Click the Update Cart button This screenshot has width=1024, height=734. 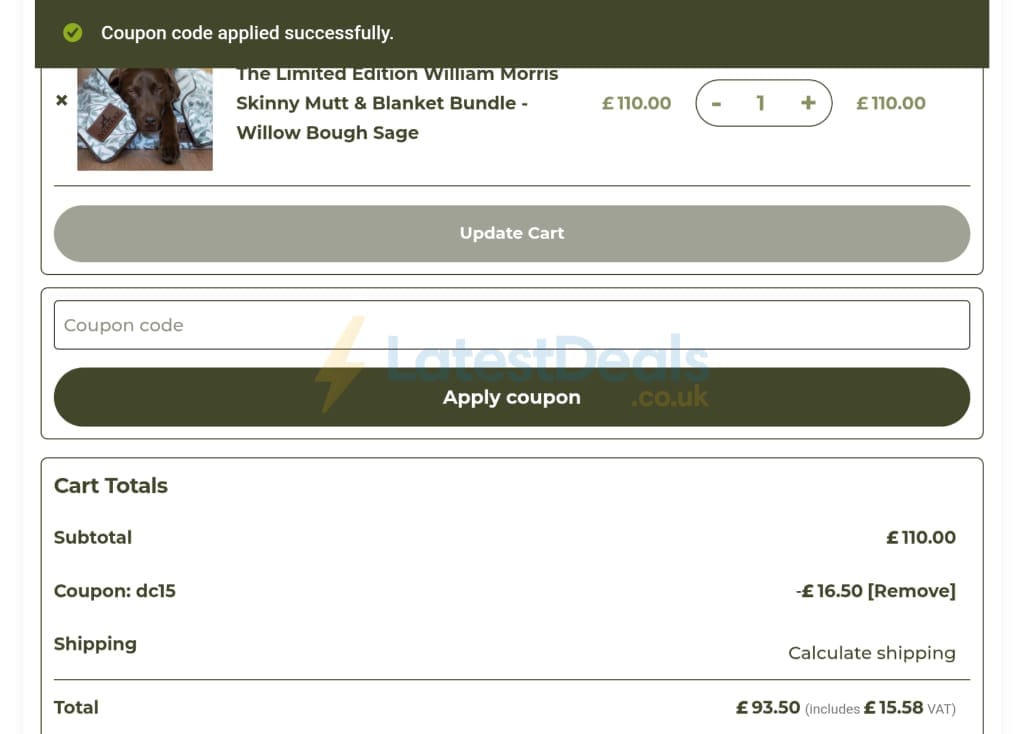pos(512,234)
